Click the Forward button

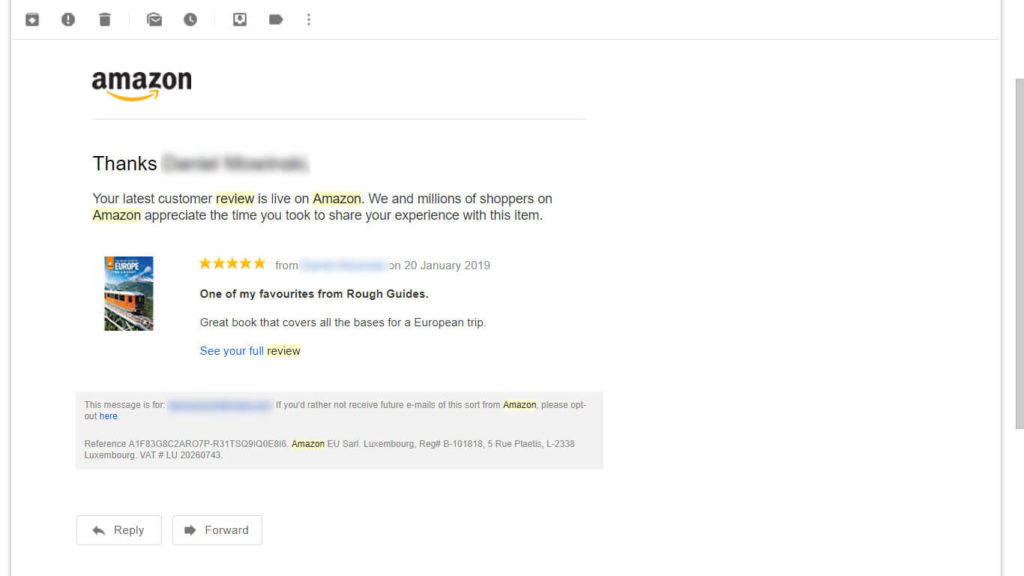[217, 530]
